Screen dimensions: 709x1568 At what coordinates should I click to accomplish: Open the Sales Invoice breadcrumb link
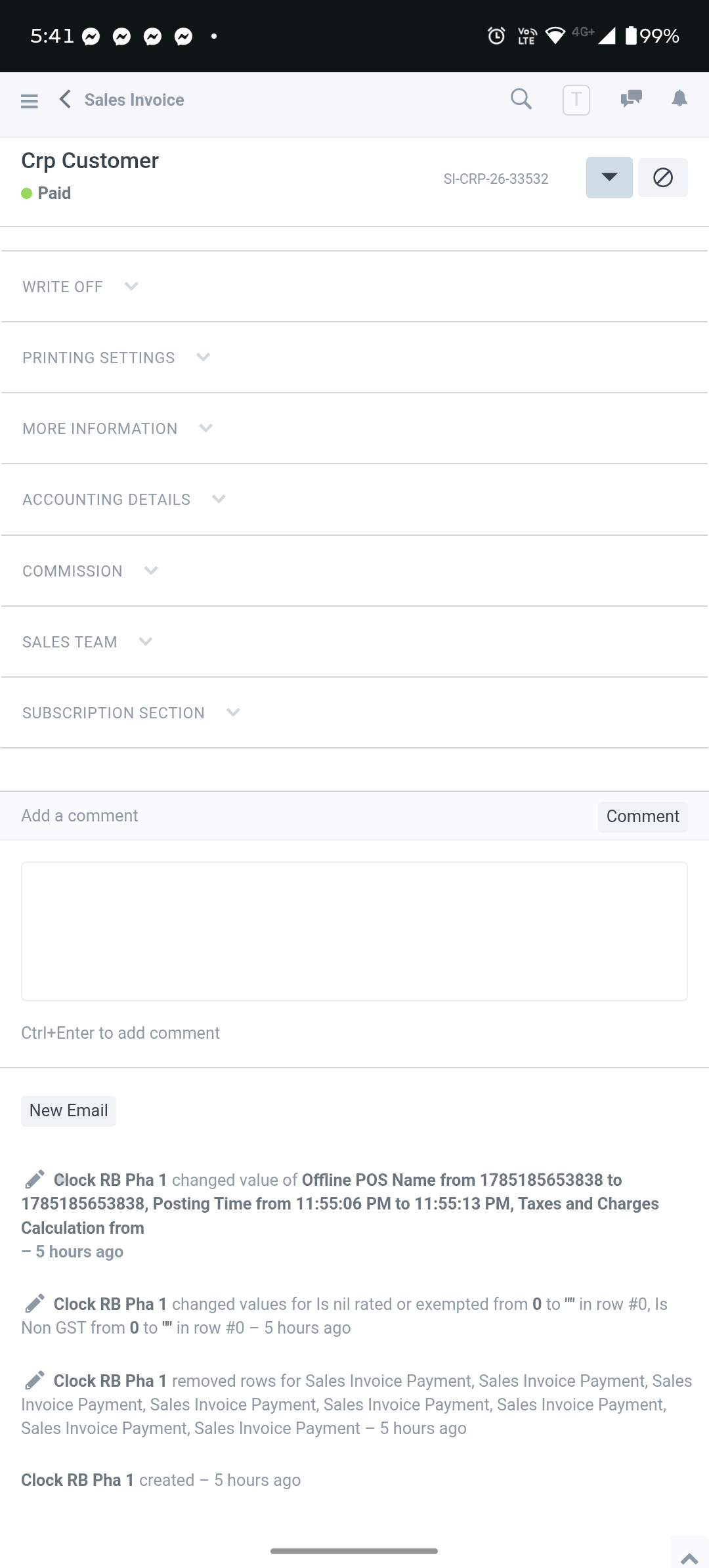point(134,100)
